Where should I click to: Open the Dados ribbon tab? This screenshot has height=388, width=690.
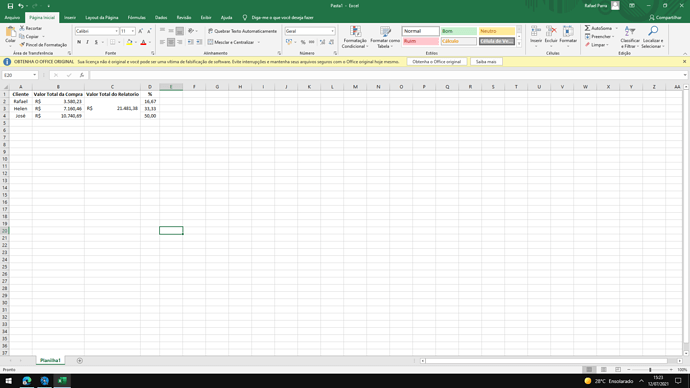point(161,18)
